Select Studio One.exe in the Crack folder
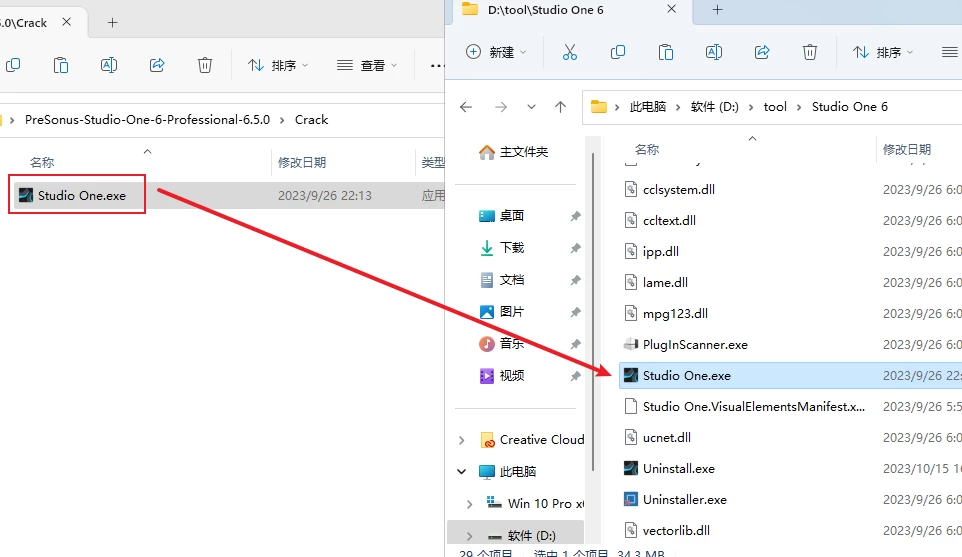This screenshot has height=557, width=962. (x=81, y=195)
